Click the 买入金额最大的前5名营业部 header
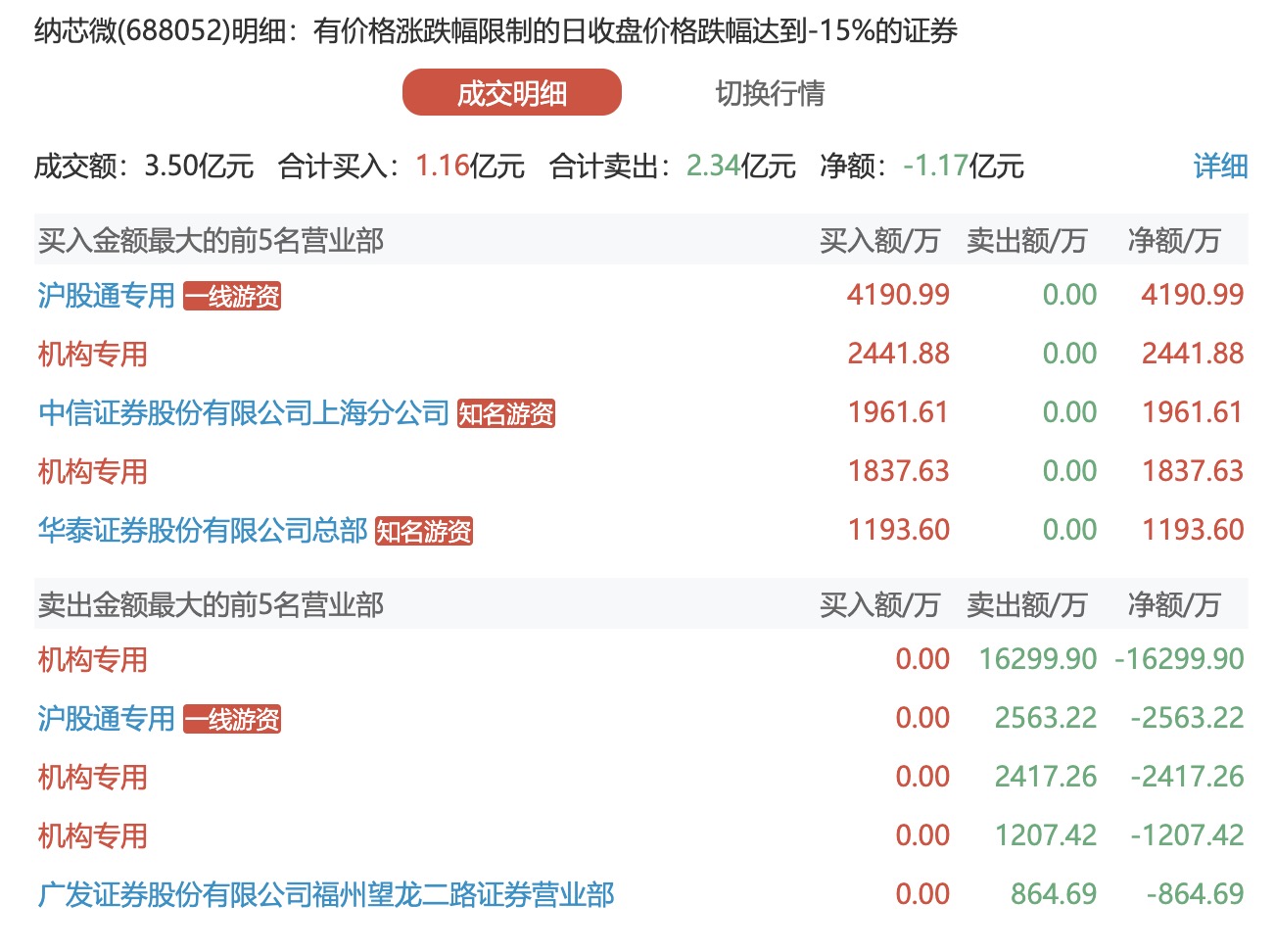This screenshot has width=1275, height=952. pos(211,240)
